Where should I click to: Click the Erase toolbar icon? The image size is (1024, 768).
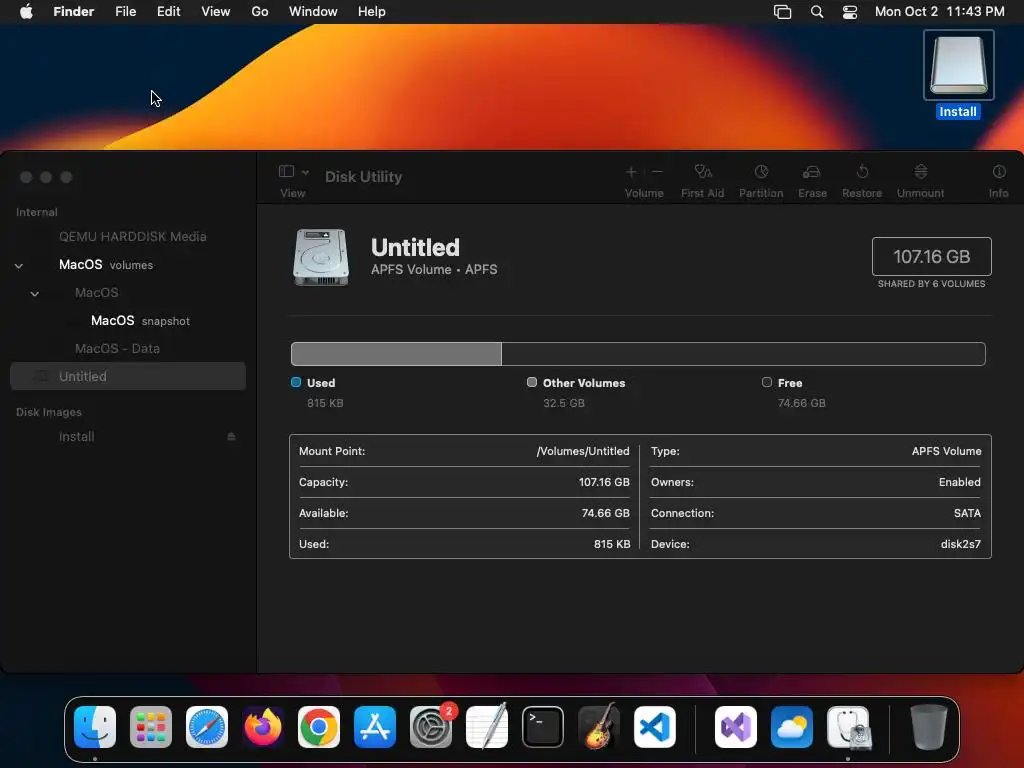812,172
